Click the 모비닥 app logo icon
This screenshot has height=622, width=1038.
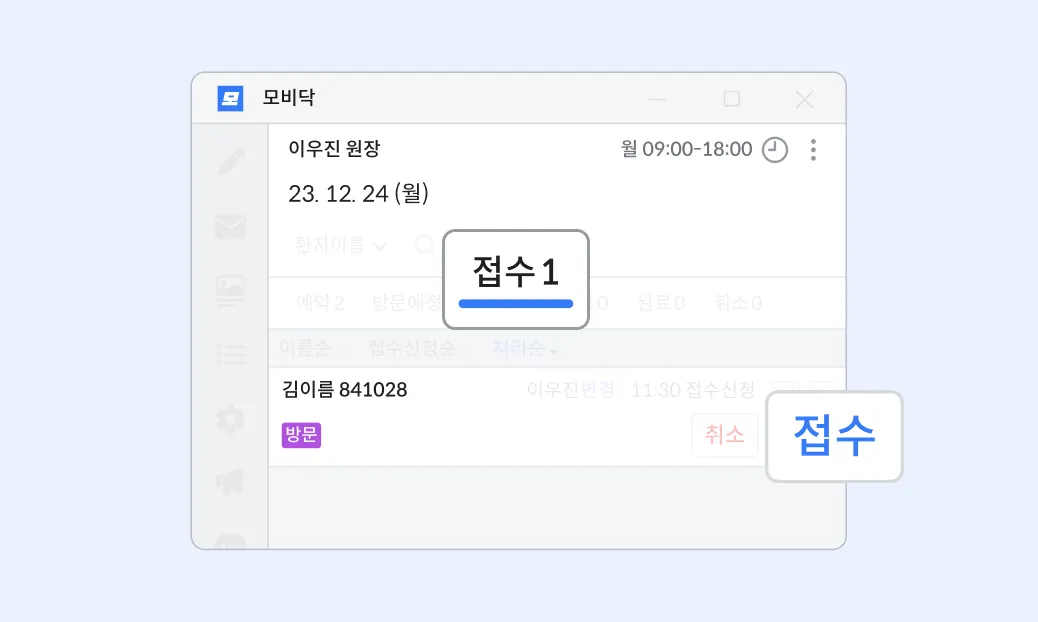[231, 99]
